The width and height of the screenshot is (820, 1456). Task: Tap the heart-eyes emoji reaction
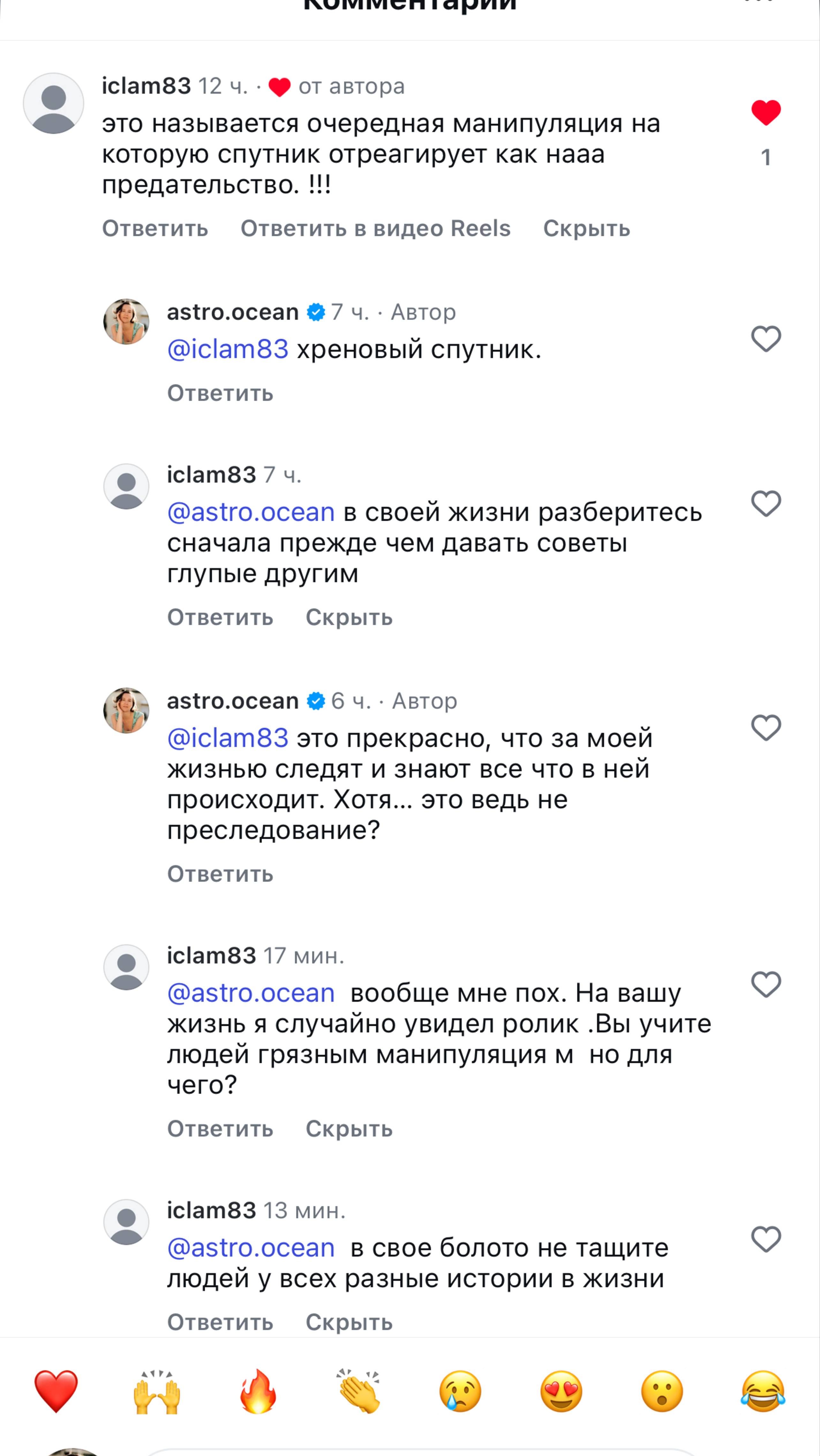click(561, 1391)
